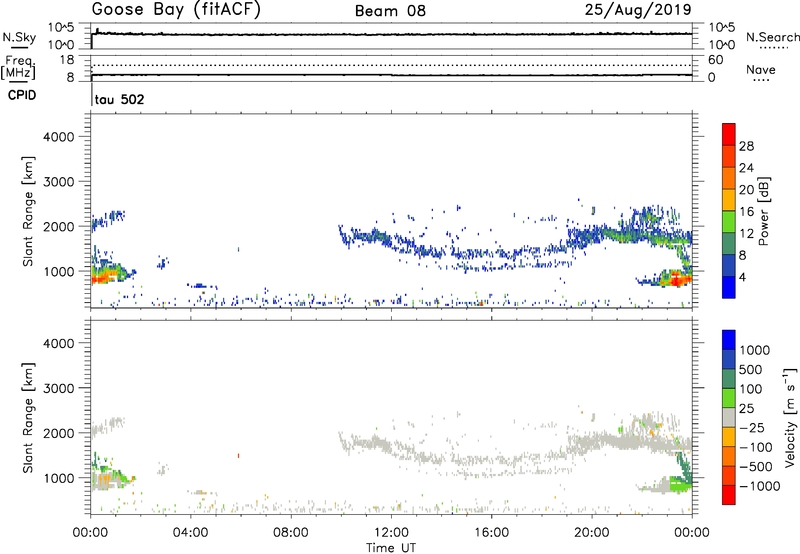800x554 pixels.
Task: Click the 04:00 time tick label
Action: 190,533
